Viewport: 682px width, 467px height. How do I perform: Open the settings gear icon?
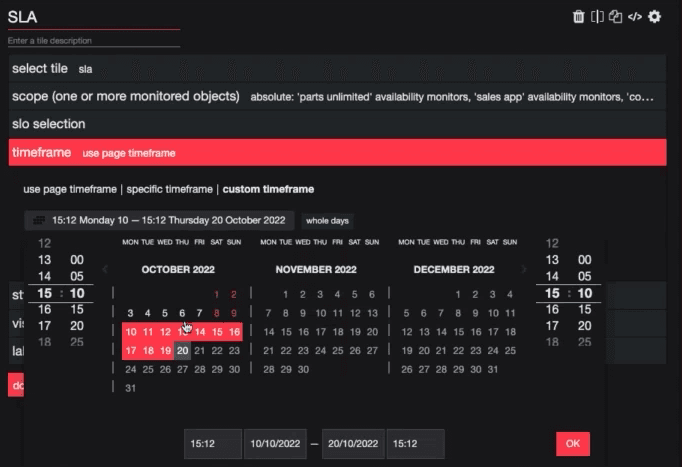654,17
